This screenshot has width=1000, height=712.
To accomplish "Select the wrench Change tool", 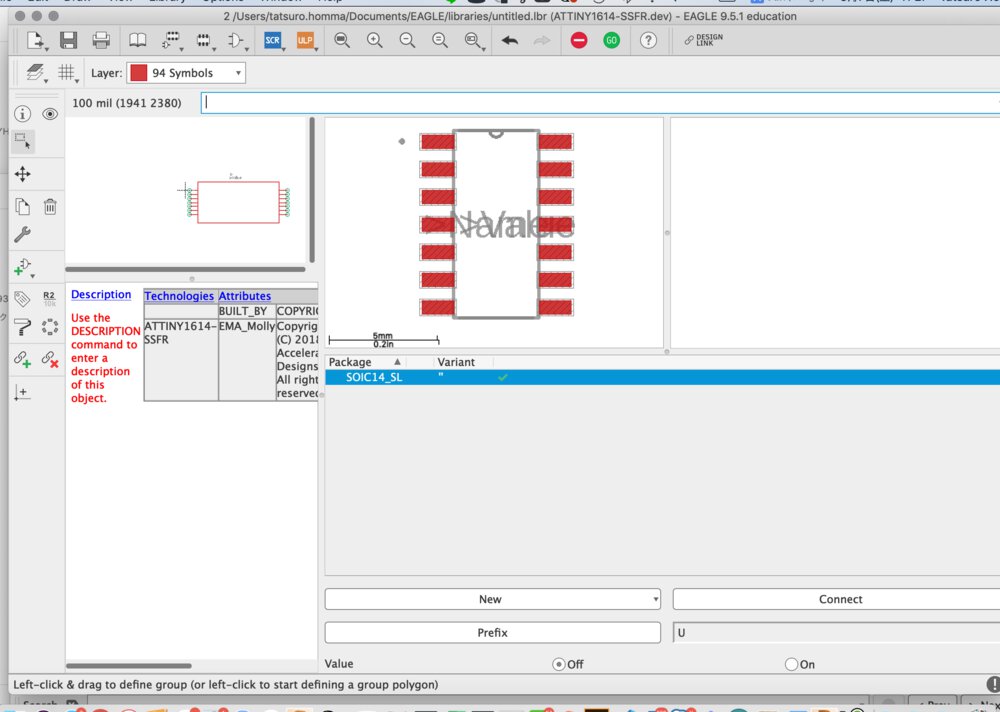I will coord(22,236).
